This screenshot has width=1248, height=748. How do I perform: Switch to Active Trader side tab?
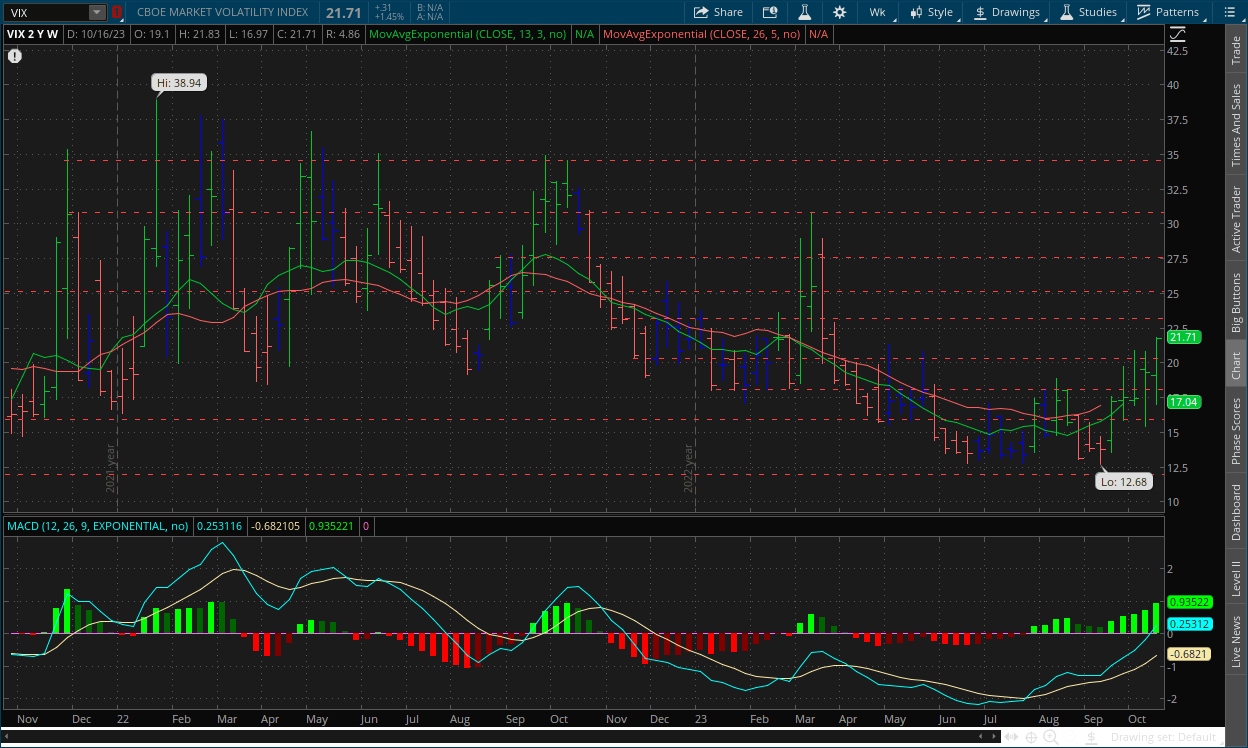[1236, 219]
